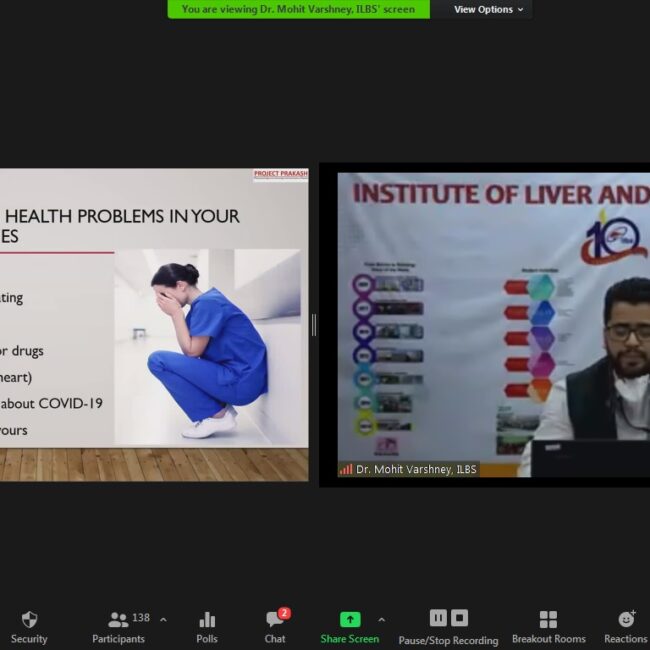Expand Share Screen options arrow
650x650 pixels.
[x=381, y=620]
